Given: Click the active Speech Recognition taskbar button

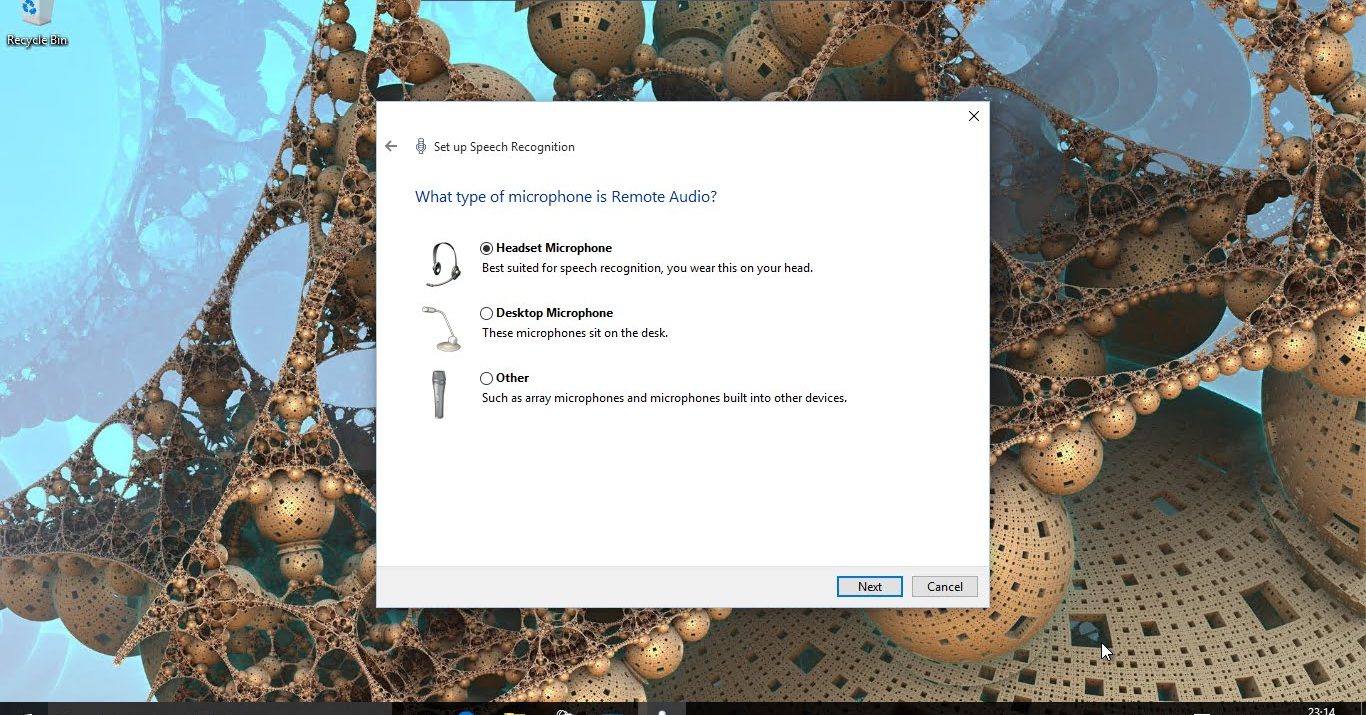Looking at the screenshot, I should pyautogui.click(x=661, y=711).
